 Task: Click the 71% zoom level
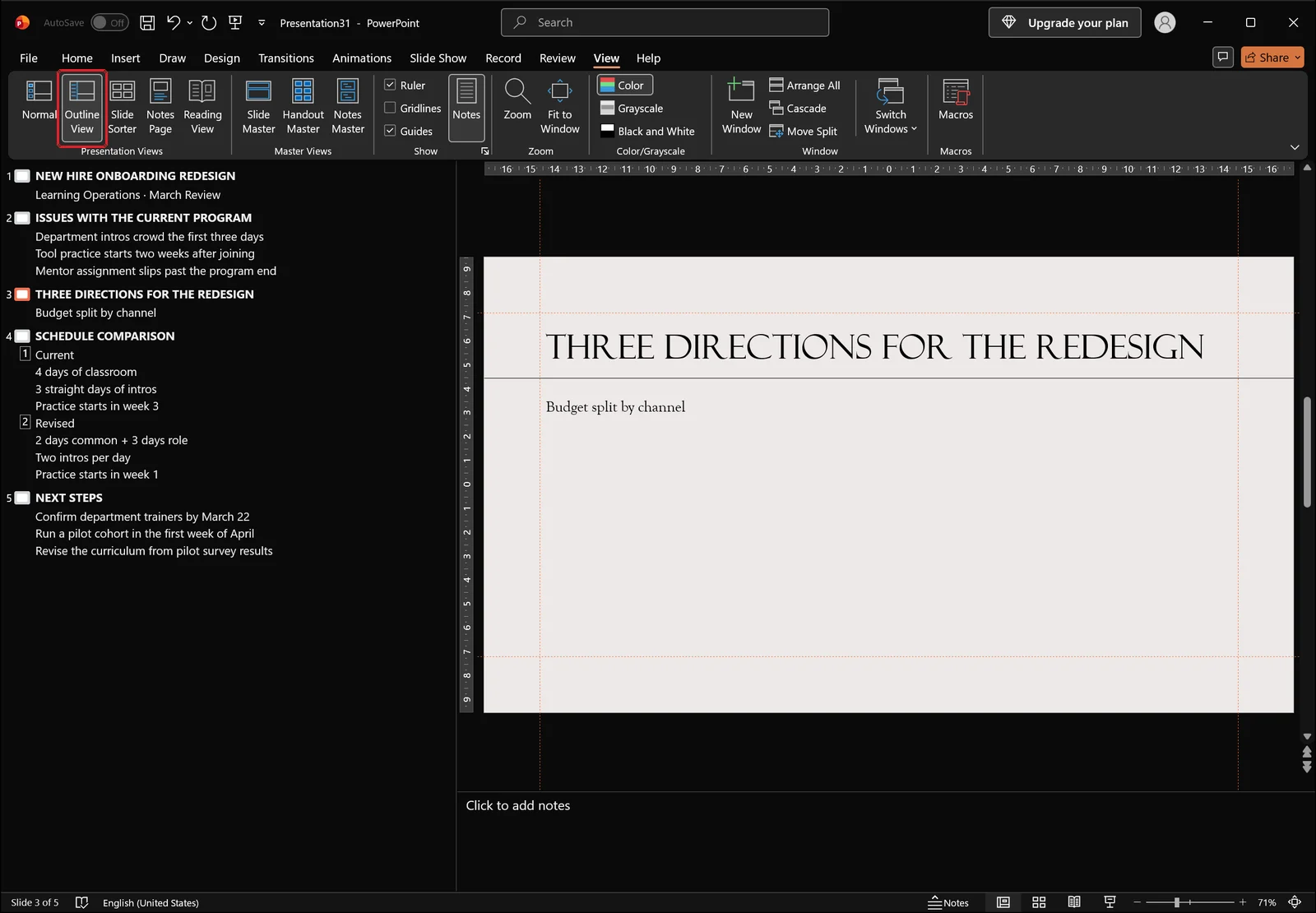click(x=1267, y=902)
